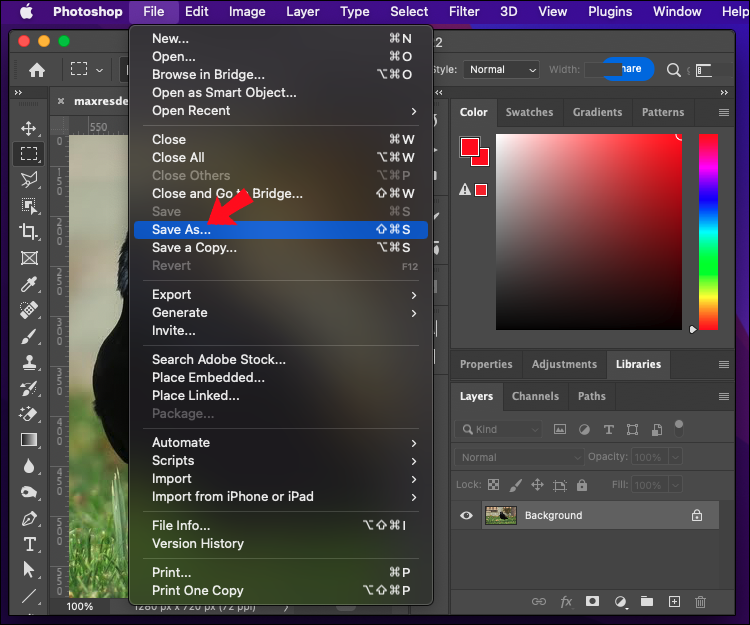Add a layer mask via mask icon

(592, 601)
